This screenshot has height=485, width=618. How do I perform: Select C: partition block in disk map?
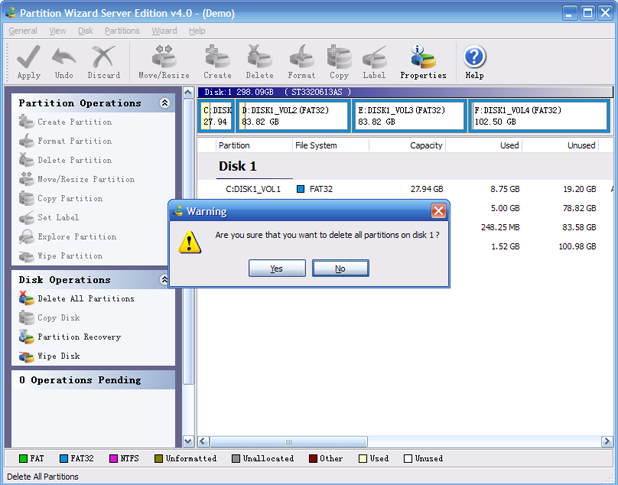point(216,116)
